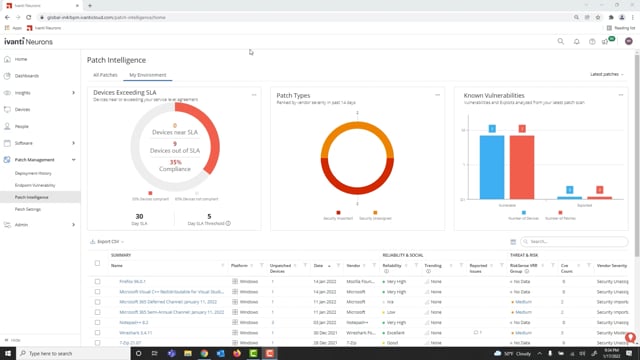Show info for Day SLA Threshold
This screenshot has height=360, width=640.
(x=228, y=223)
